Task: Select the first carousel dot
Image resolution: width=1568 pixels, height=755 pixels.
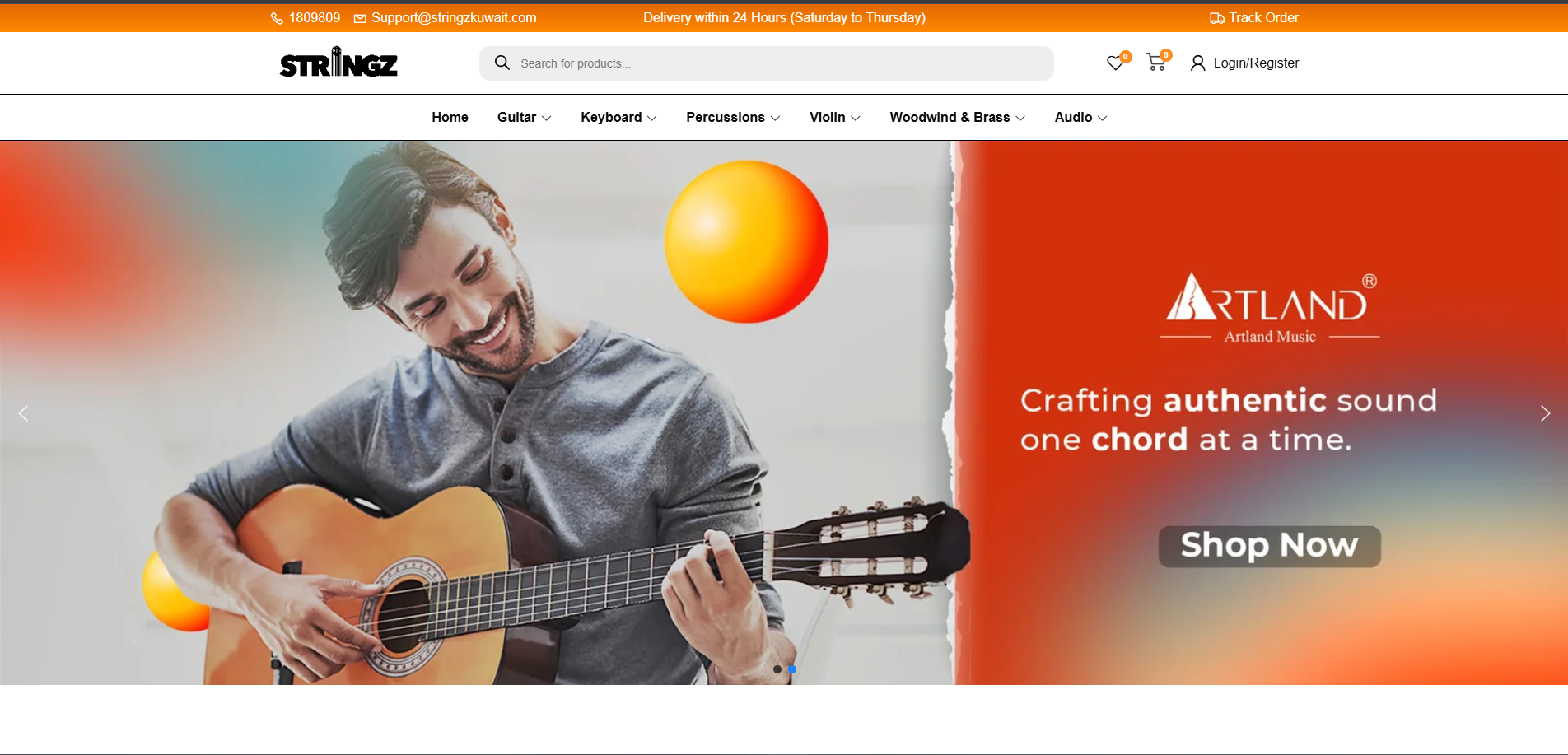Action: pyautogui.click(x=777, y=669)
